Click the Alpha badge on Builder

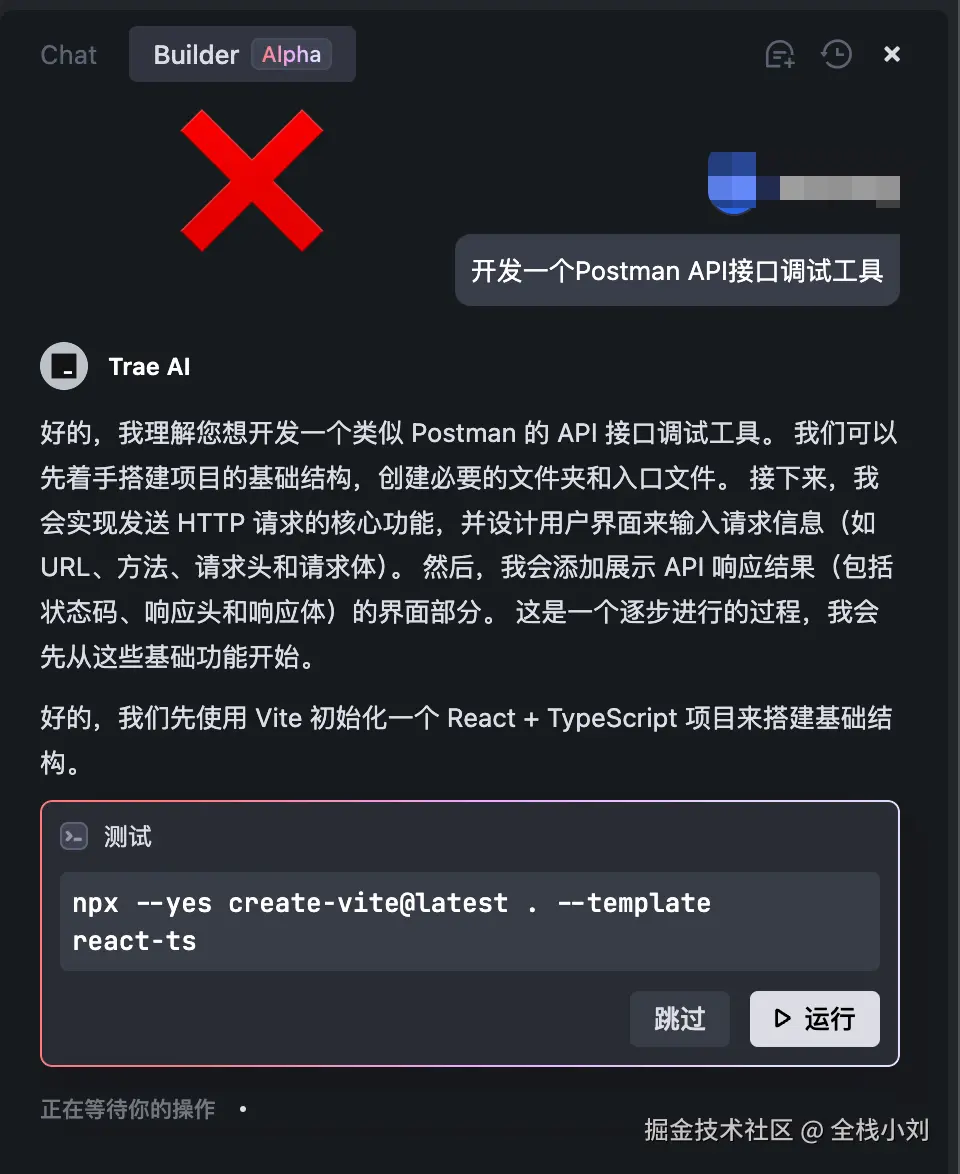(x=291, y=54)
